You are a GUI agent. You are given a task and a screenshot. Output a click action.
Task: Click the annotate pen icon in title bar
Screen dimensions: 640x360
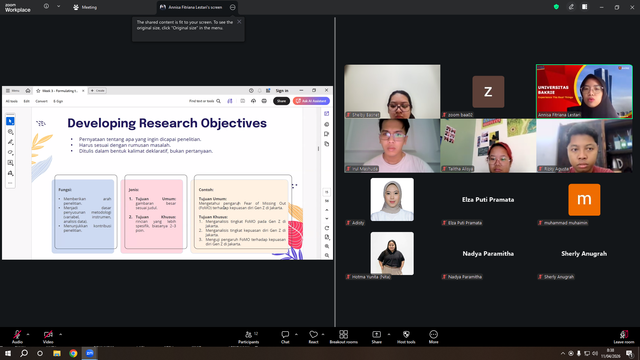pyautogui.click(x=571, y=7)
